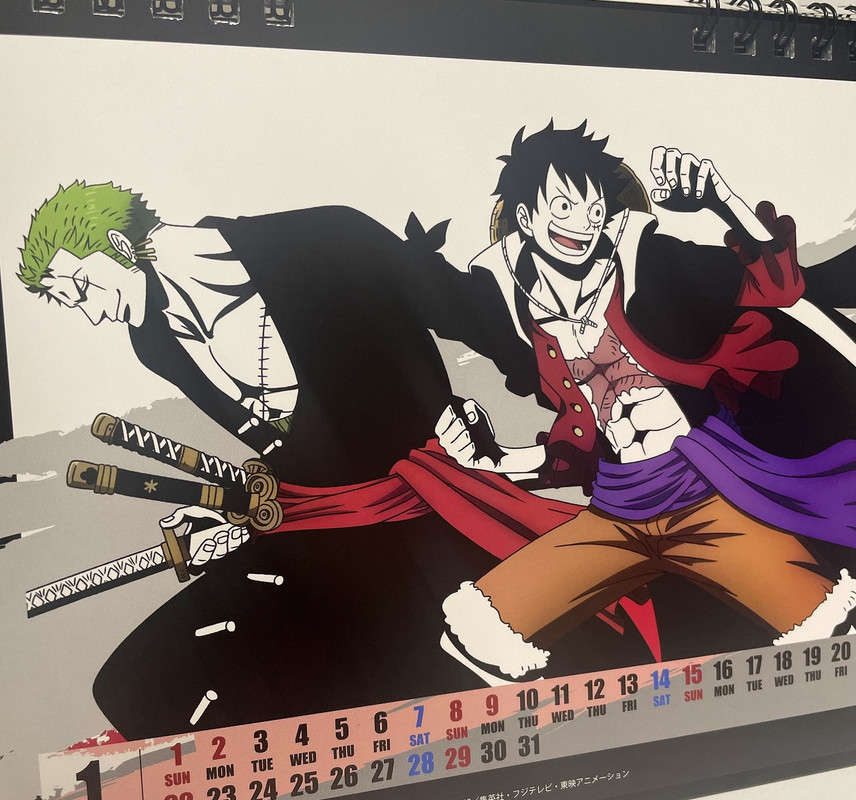Select date 24 in the lower row

click(263, 789)
